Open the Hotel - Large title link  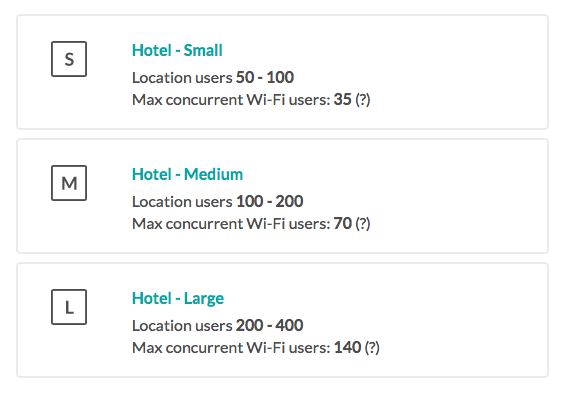pos(178,299)
